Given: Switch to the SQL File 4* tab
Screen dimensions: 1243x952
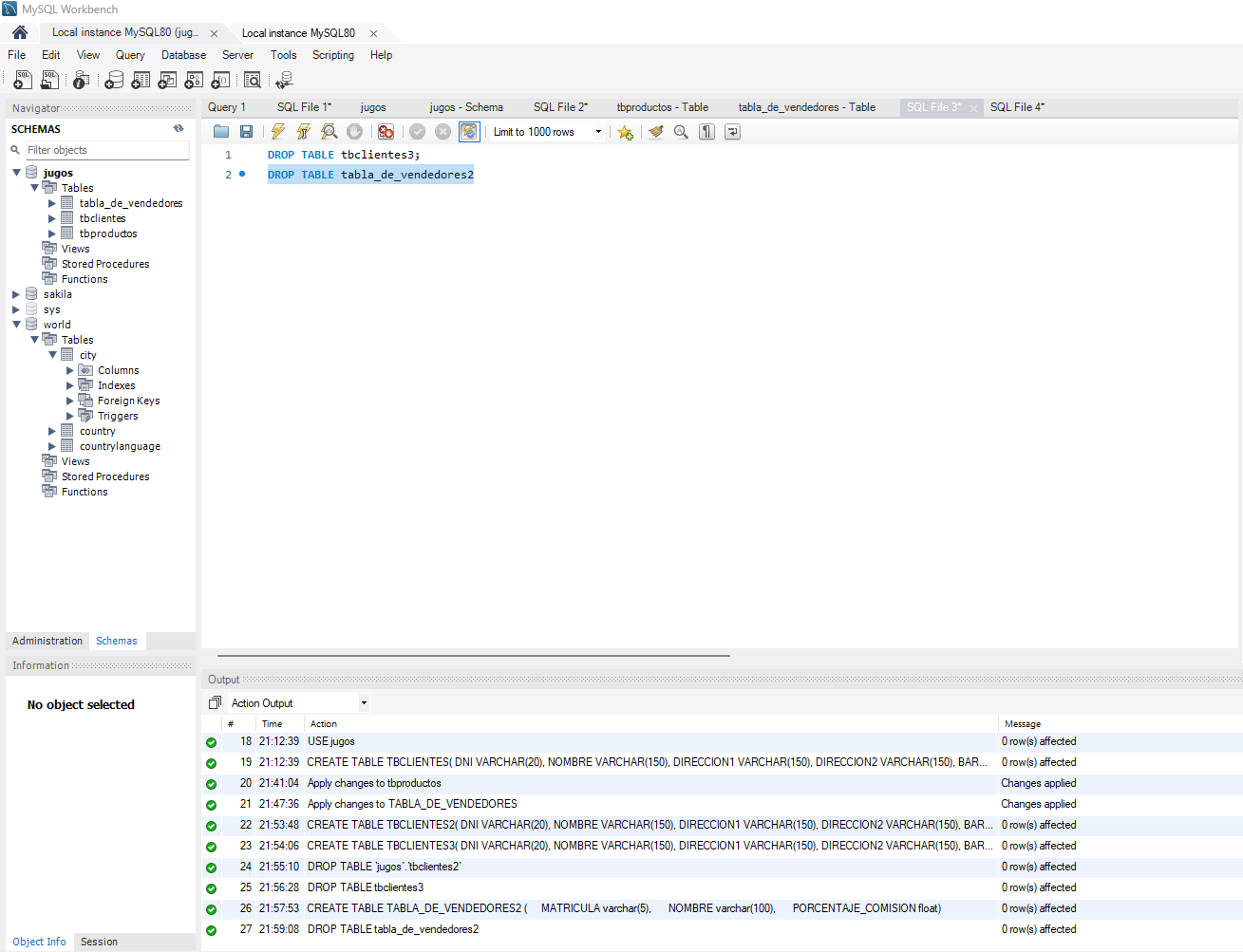Looking at the screenshot, I should point(1017,107).
